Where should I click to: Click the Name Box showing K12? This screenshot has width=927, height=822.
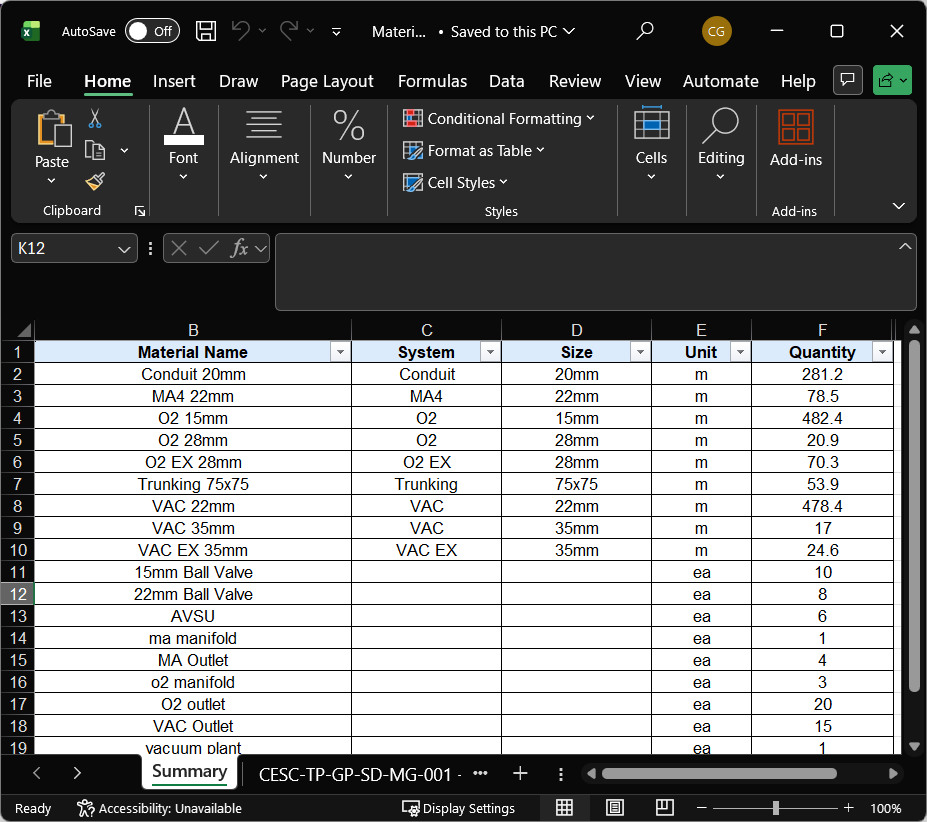coord(74,248)
